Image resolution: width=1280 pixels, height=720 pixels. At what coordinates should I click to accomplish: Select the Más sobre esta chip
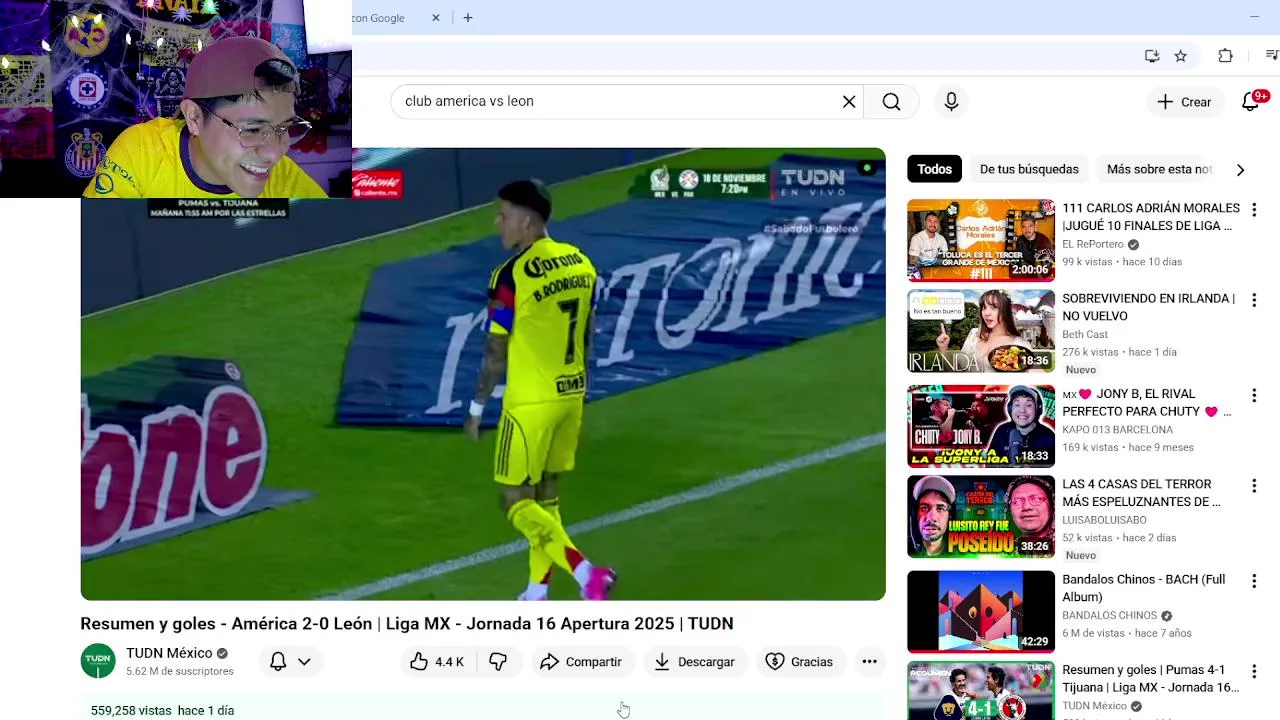point(1159,170)
